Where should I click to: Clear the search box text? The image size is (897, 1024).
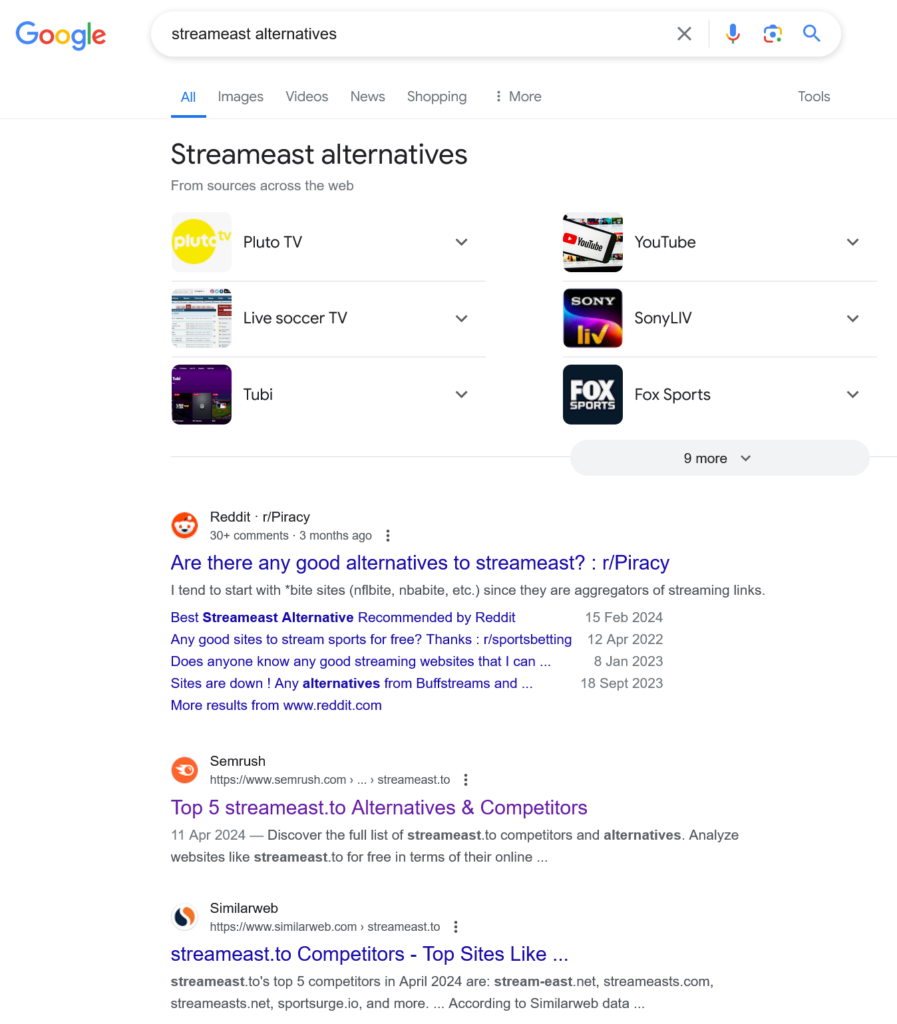tap(684, 34)
